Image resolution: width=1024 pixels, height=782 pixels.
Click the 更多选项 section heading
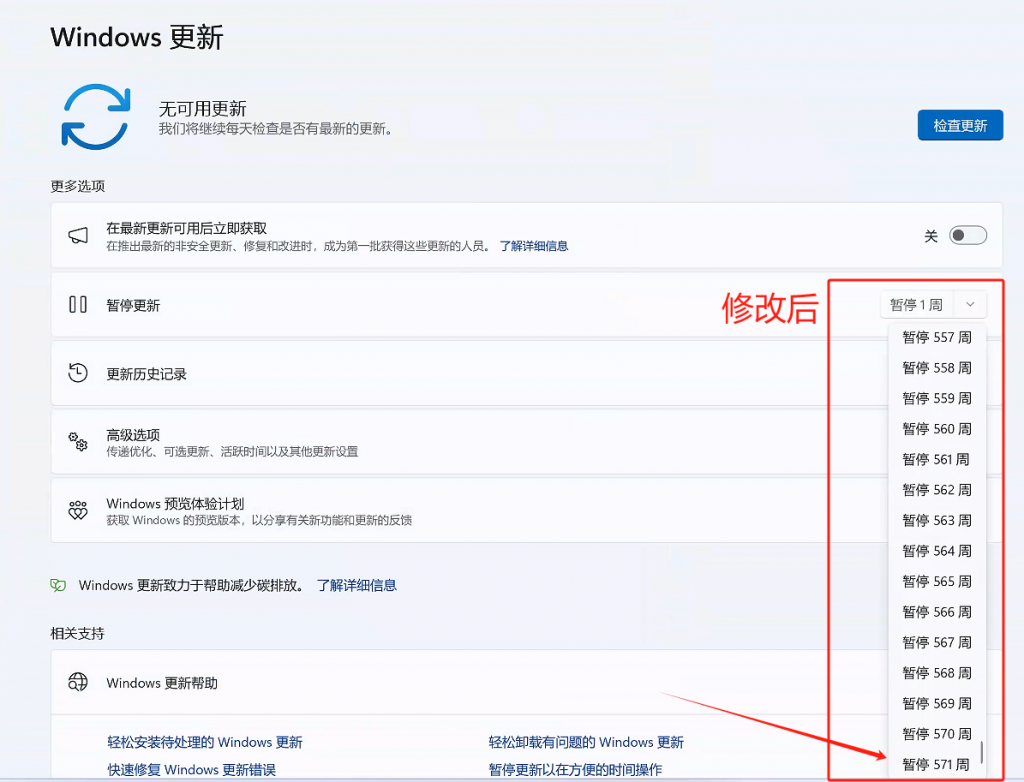[78, 186]
